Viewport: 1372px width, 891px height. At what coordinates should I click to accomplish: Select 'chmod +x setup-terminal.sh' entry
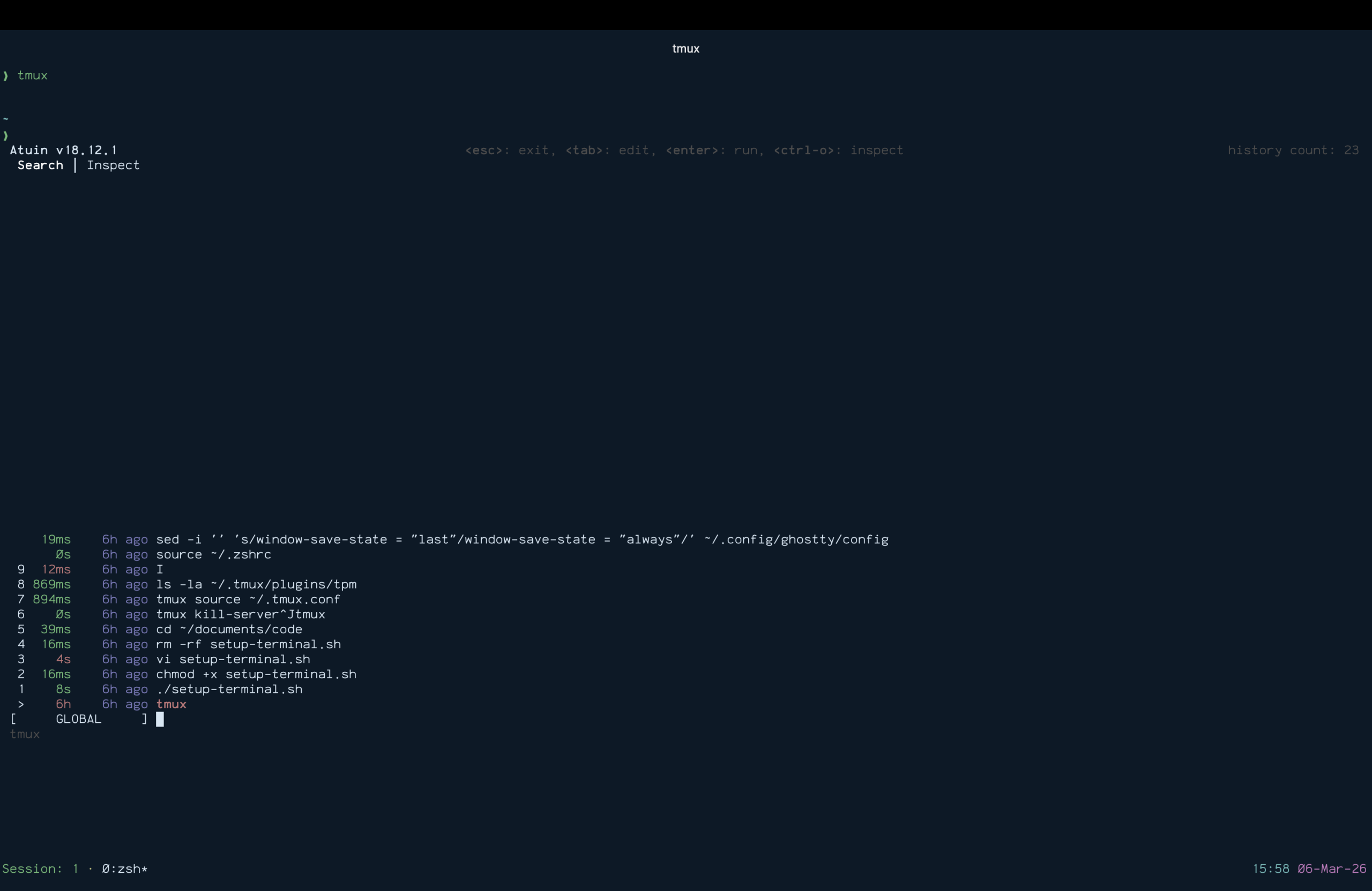[256, 675]
